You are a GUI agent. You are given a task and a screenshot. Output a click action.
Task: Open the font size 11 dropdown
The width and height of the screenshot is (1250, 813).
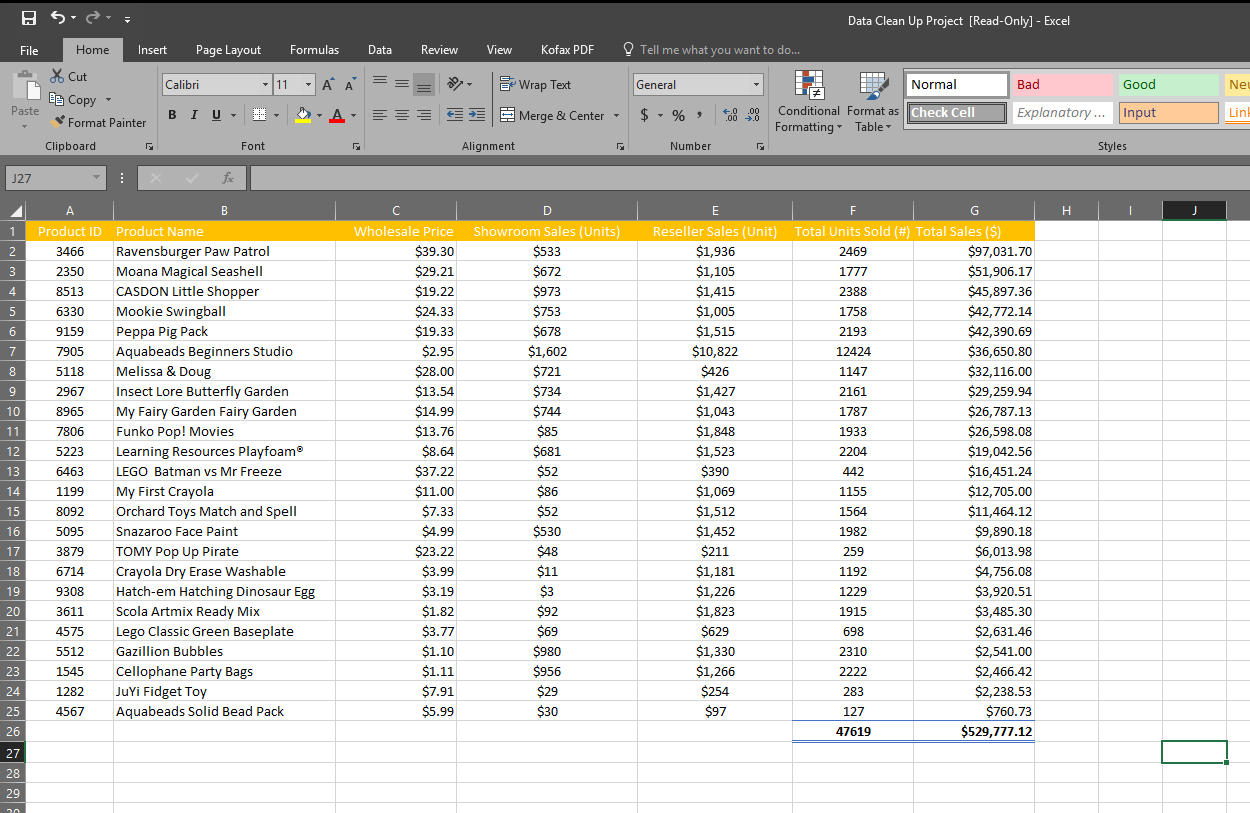click(308, 85)
